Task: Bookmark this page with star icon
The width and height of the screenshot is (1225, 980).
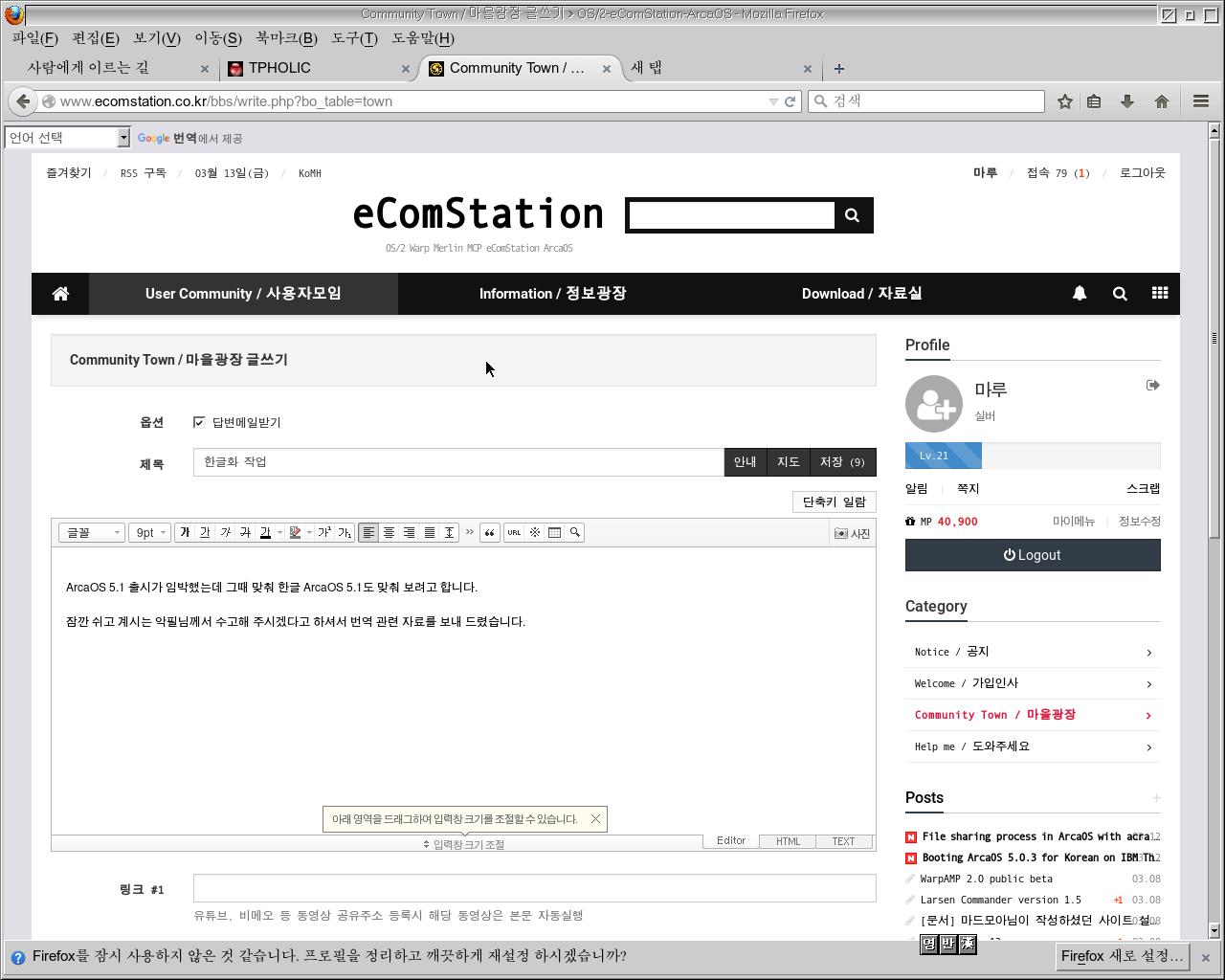Action: coord(1064,101)
